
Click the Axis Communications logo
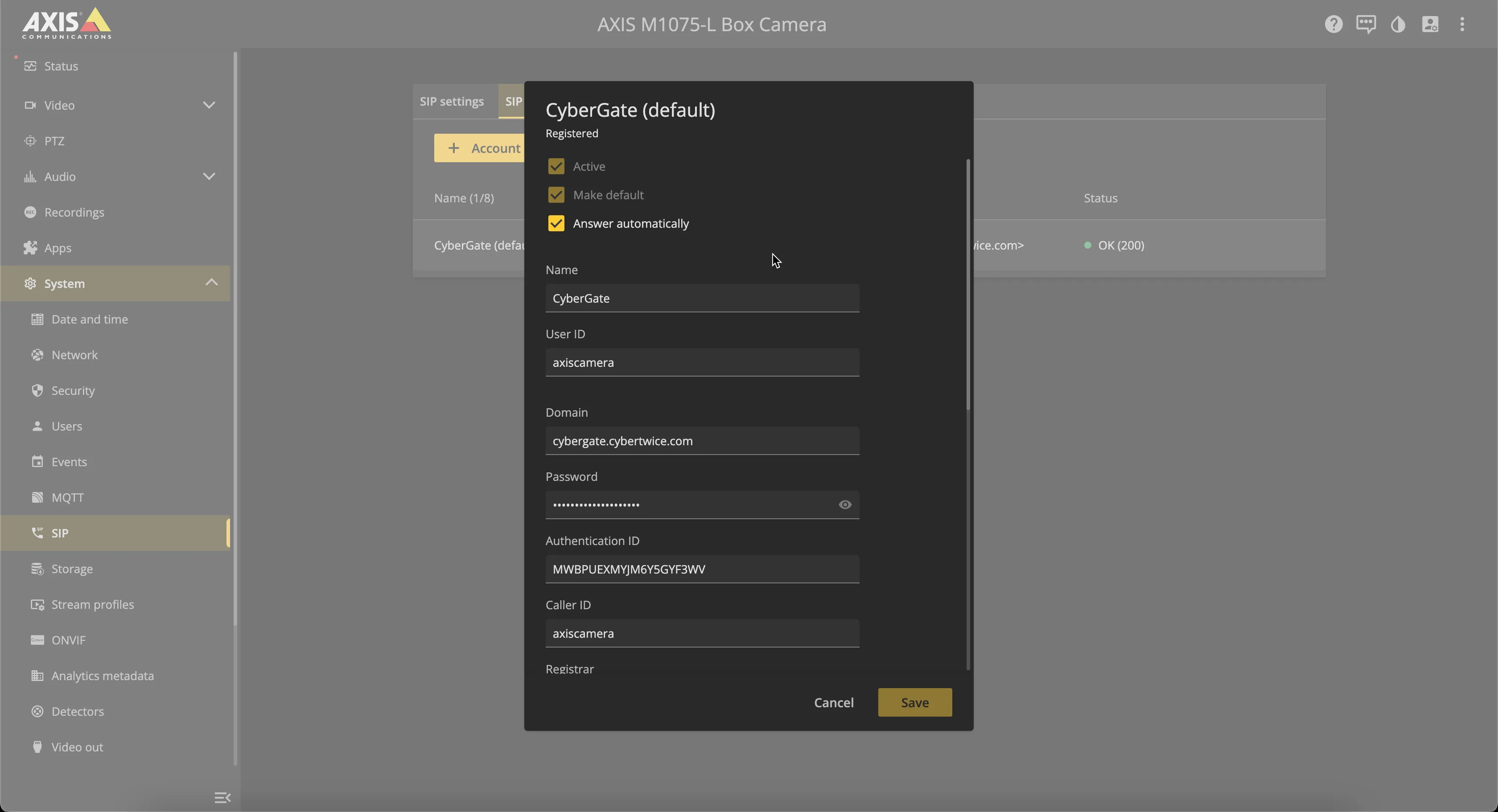pyautogui.click(x=66, y=23)
